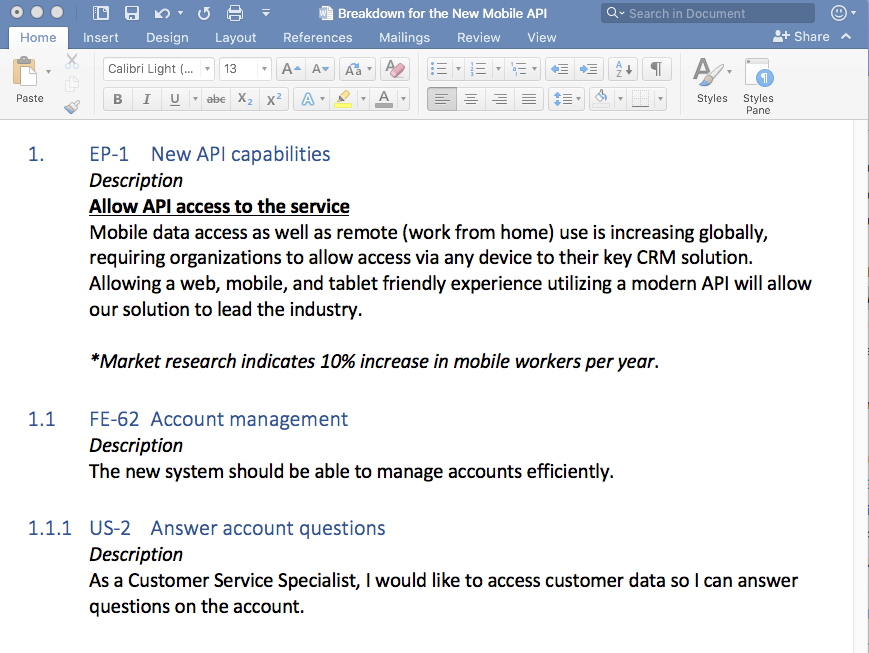Click the Share button
This screenshot has width=869, height=653.
point(801,37)
